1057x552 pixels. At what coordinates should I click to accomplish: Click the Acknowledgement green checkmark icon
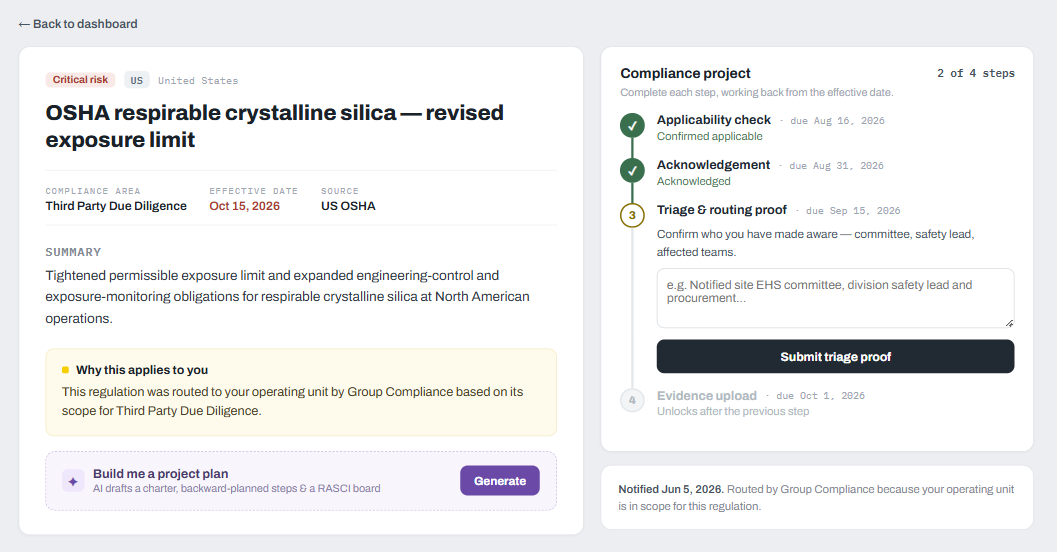(x=632, y=171)
